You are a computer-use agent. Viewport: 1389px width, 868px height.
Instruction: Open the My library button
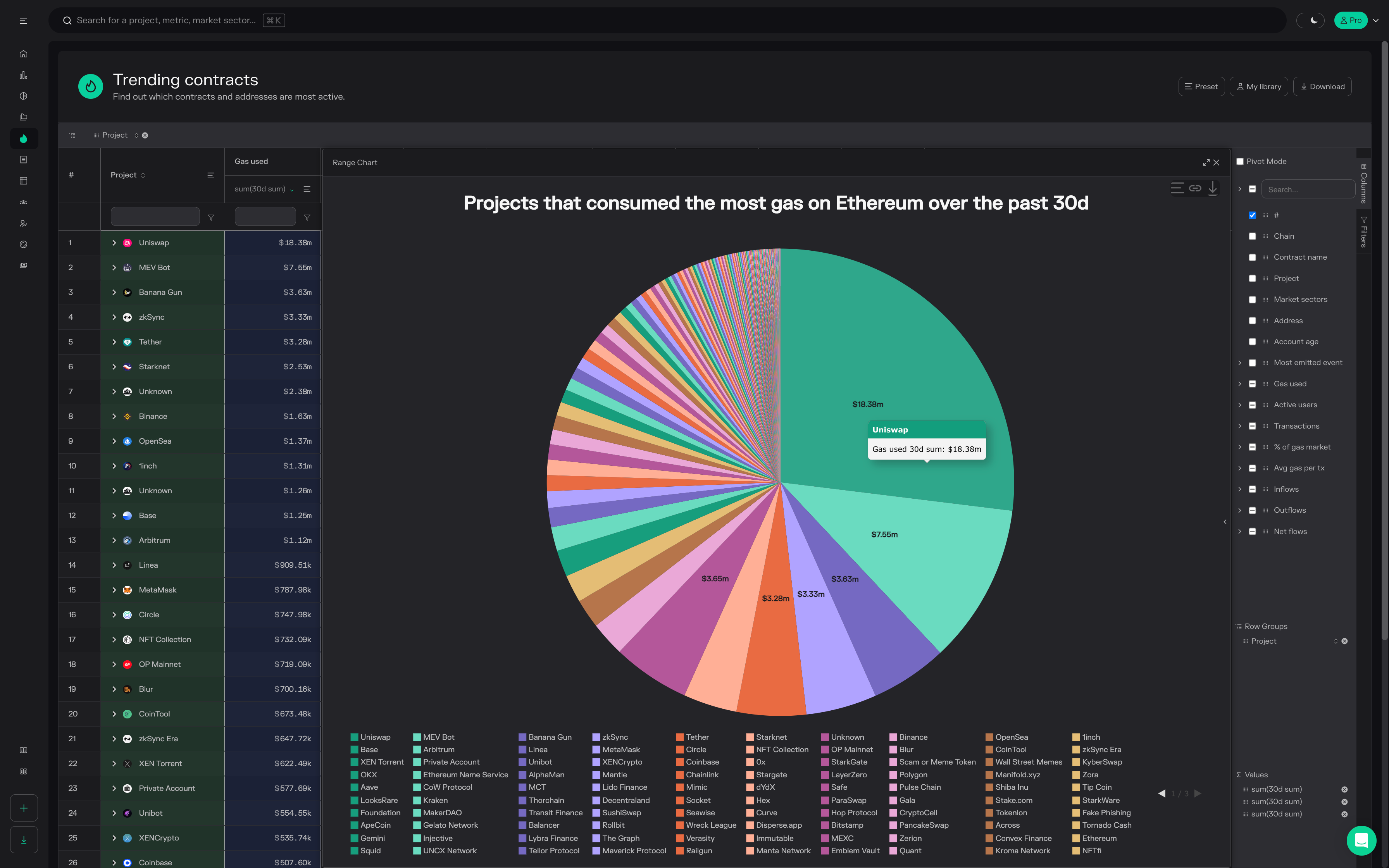coord(1259,87)
